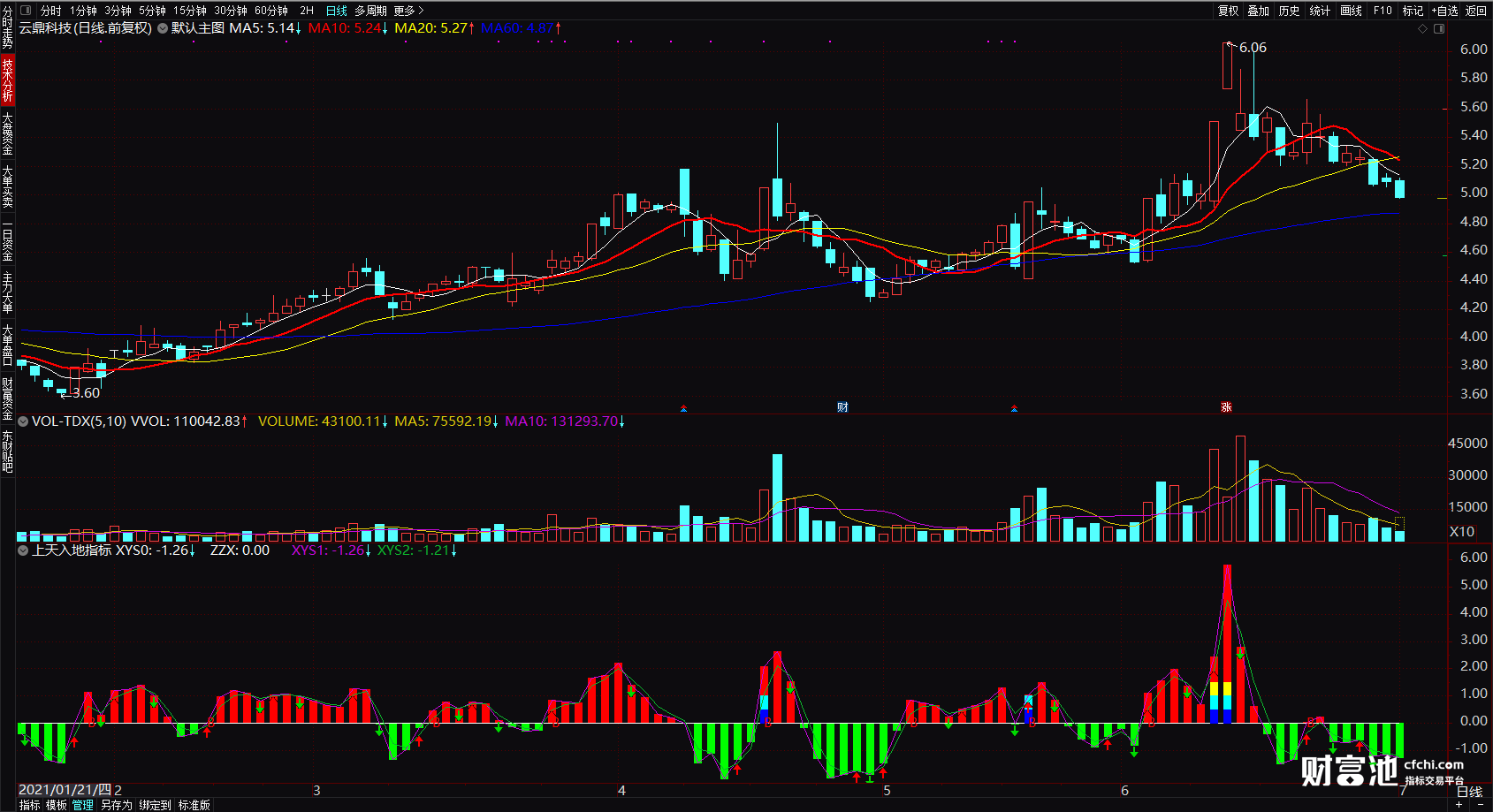This screenshot has width=1493, height=812.
Task: Switch to 2H period
Action: pyautogui.click(x=307, y=11)
